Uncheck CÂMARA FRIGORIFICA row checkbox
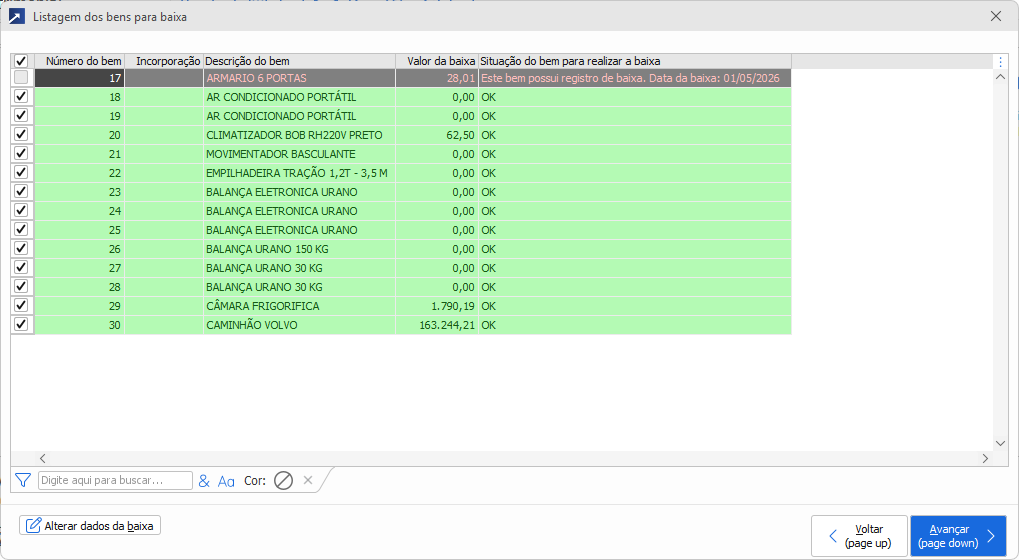The image size is (1019, 560). pos(21,305)
